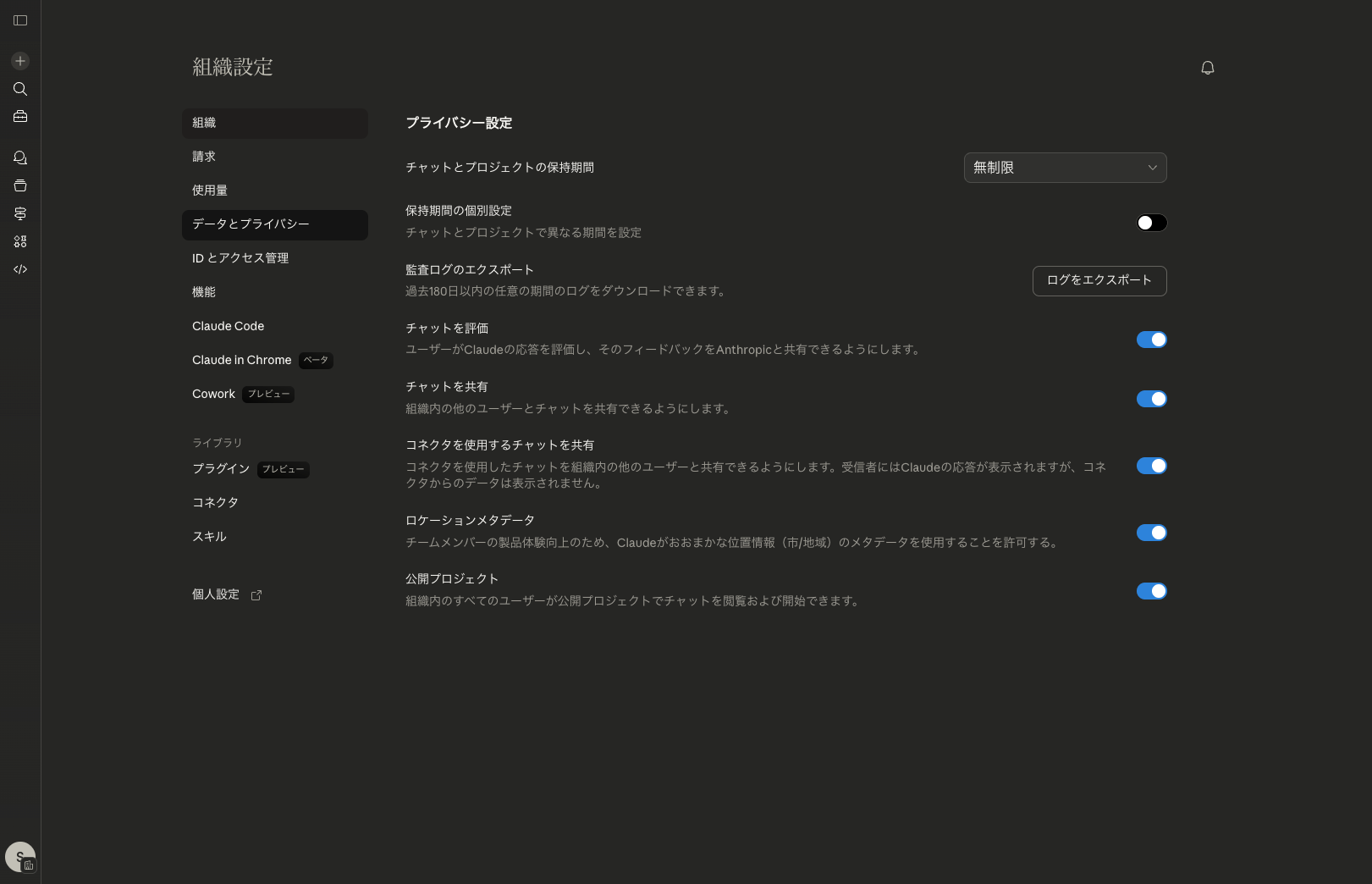This screenshot has width=1372, height=884.
Task: Disable the チャットを評価 toggle
Action: click(x=1151, y=339)
